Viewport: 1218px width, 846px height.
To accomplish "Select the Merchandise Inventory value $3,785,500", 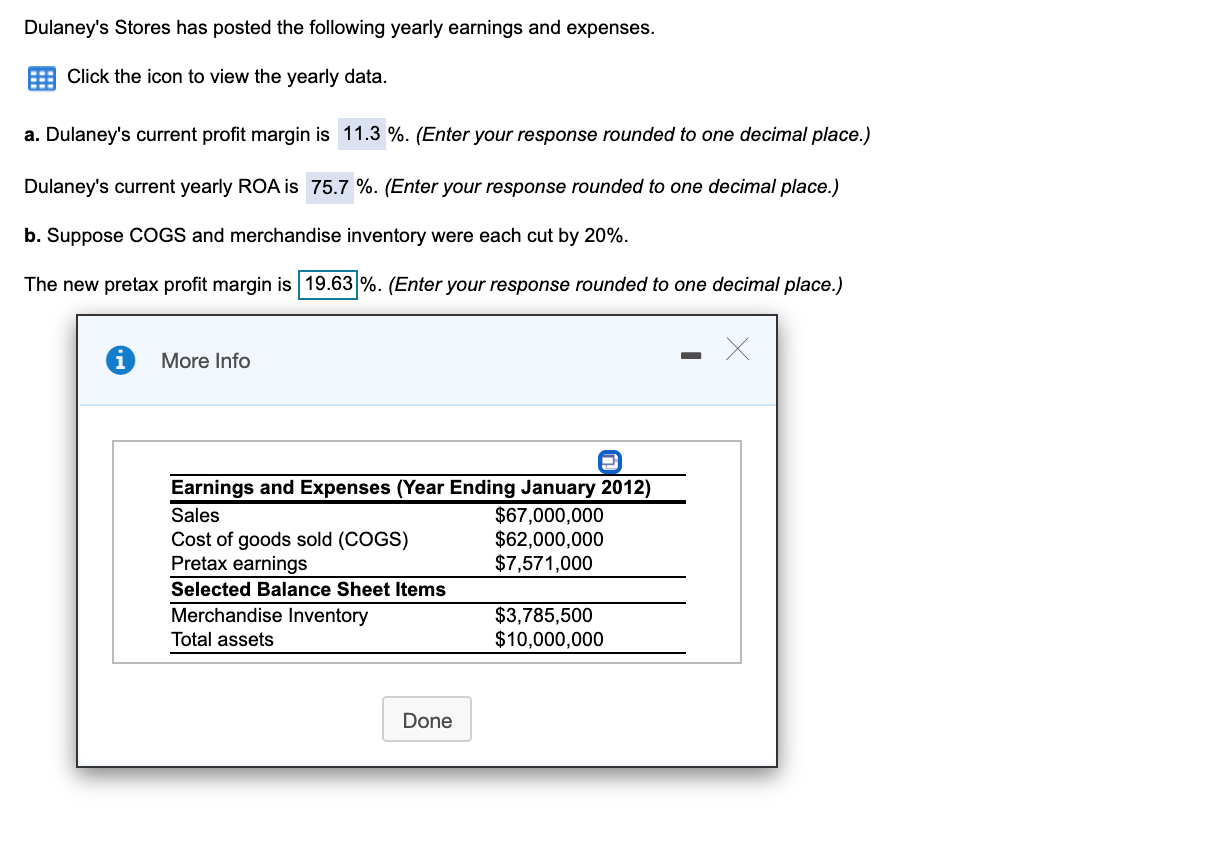I will pyautogui.click(x=544, y=616).
